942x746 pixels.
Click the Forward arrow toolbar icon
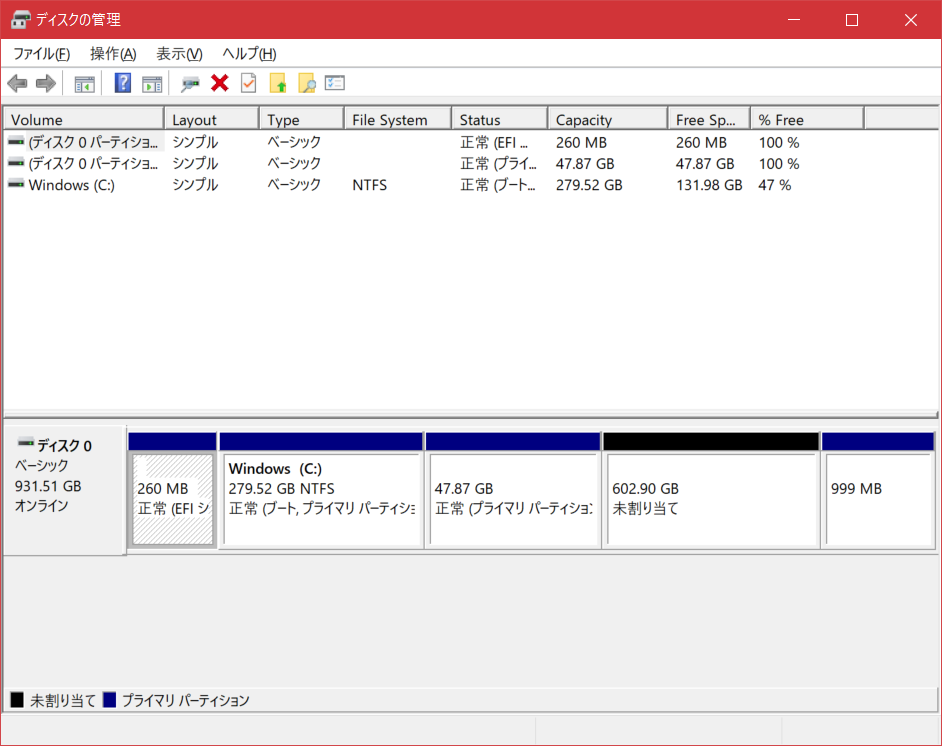pos(46,83)
